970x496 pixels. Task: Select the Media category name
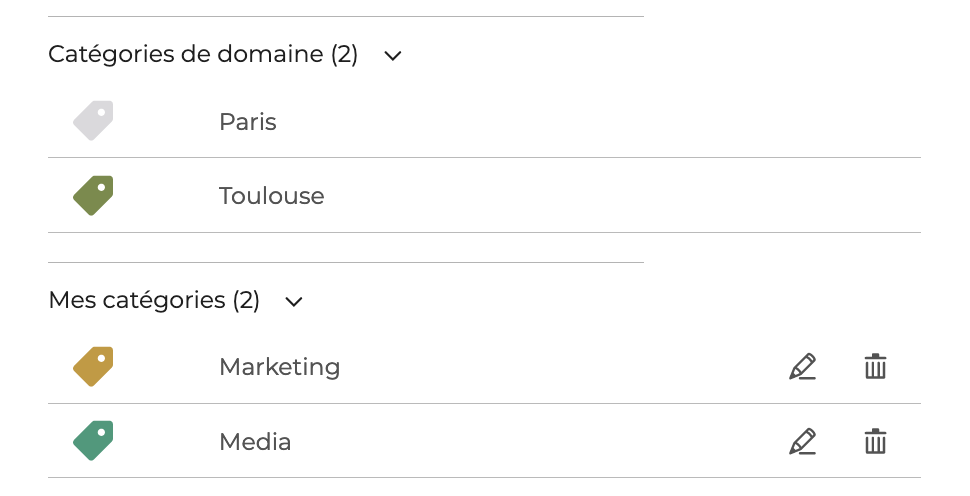pyautogui.click(x=255, y=442)
